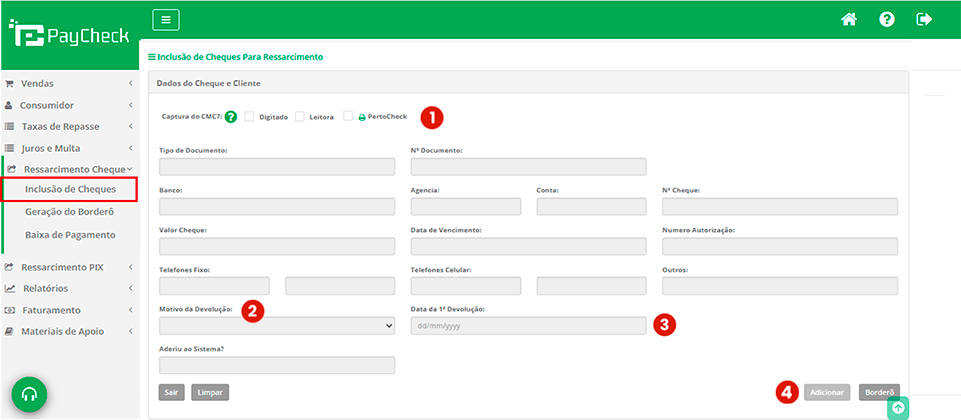This screenshot has height=420, width=961.
Task: Expand the Faturamento chevron
Action: pos(131,310)
